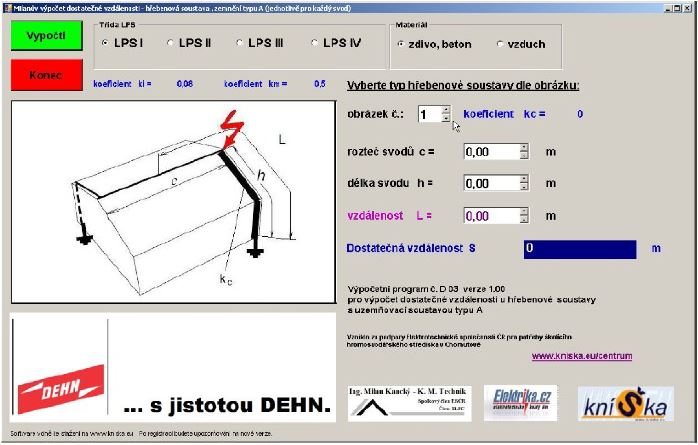Click the Elektrika.cz logo

tap(520, 403)
